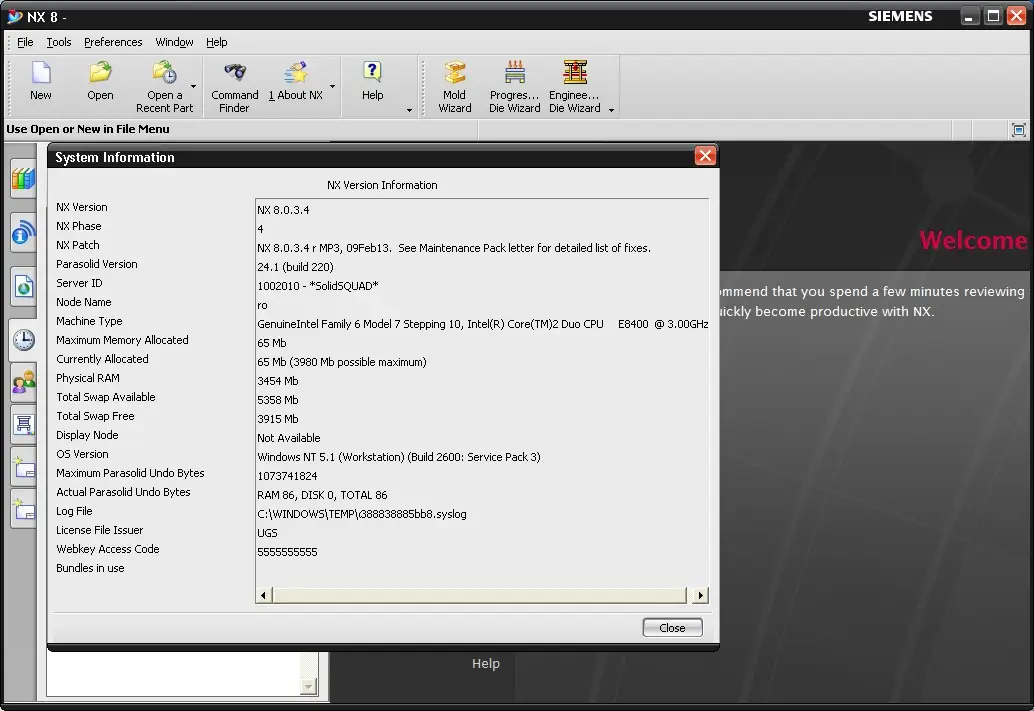
Task: Open Help question mark toolbar icon
Action: (372, 73)
